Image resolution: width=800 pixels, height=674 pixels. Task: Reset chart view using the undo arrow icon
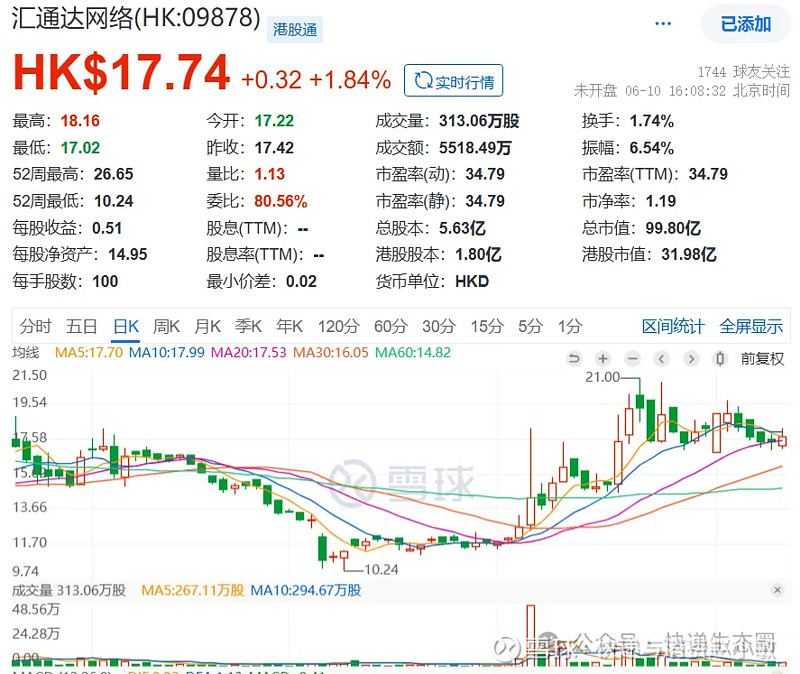click(576, 358)
